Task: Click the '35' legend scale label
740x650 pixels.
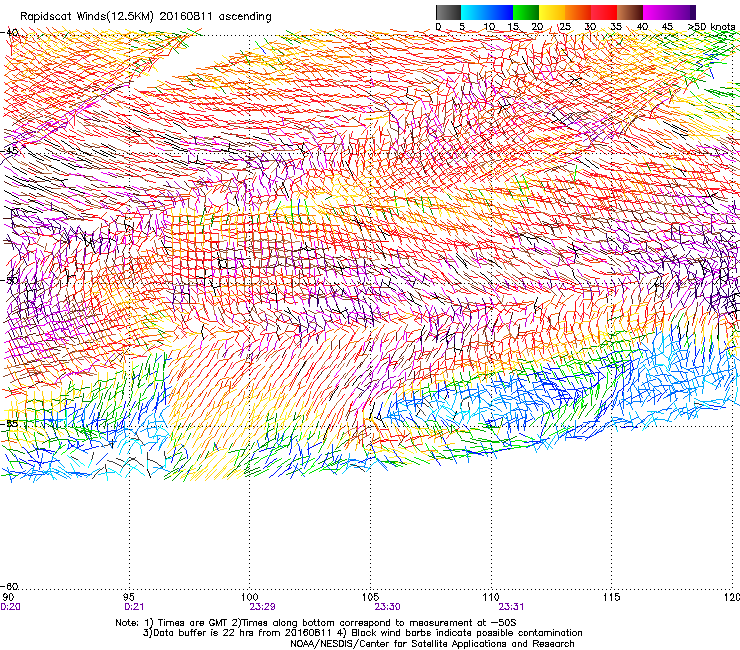Action: pyautogui.click(x=616, y=26)
